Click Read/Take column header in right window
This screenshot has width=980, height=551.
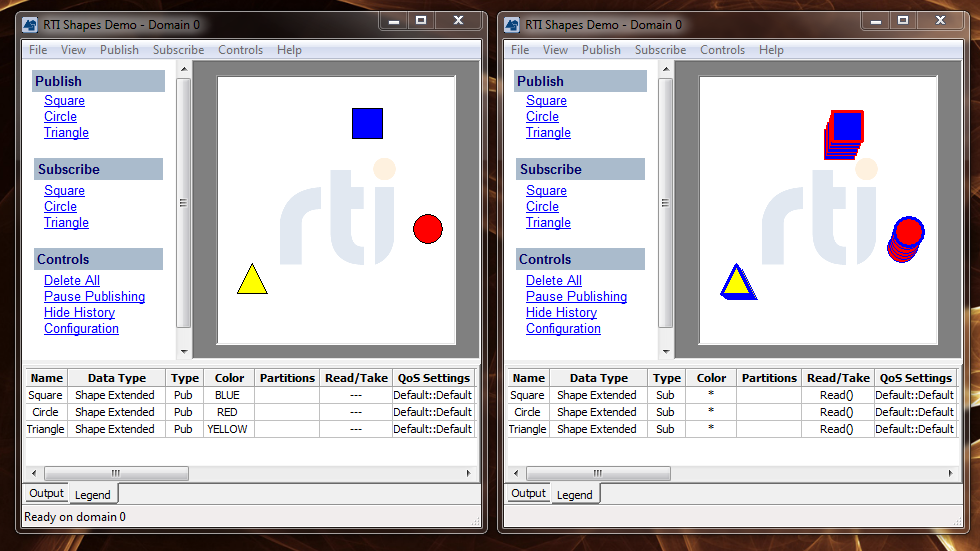click(x=838, y=378)
